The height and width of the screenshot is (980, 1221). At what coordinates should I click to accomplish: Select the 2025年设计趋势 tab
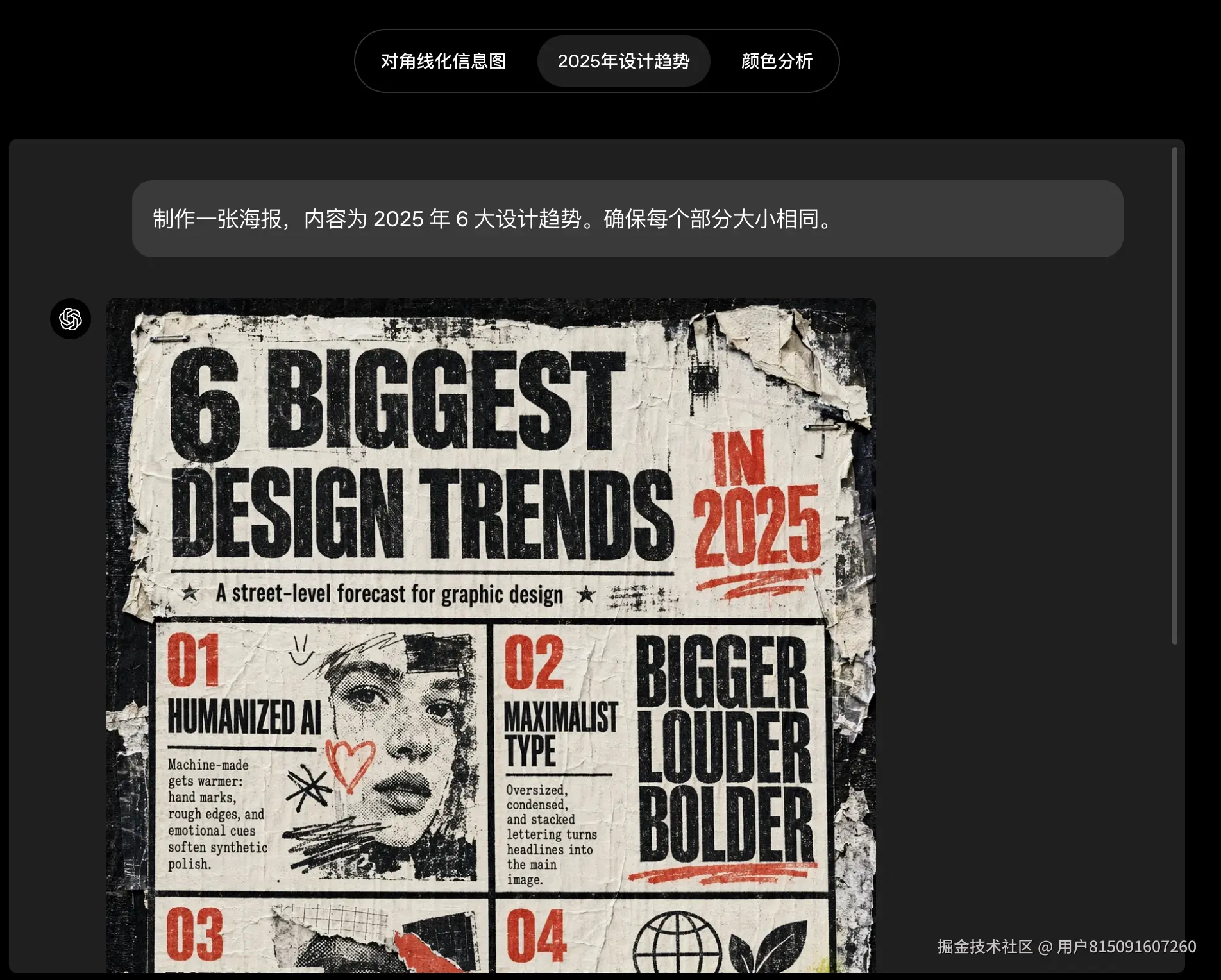(x=623, y=61)
